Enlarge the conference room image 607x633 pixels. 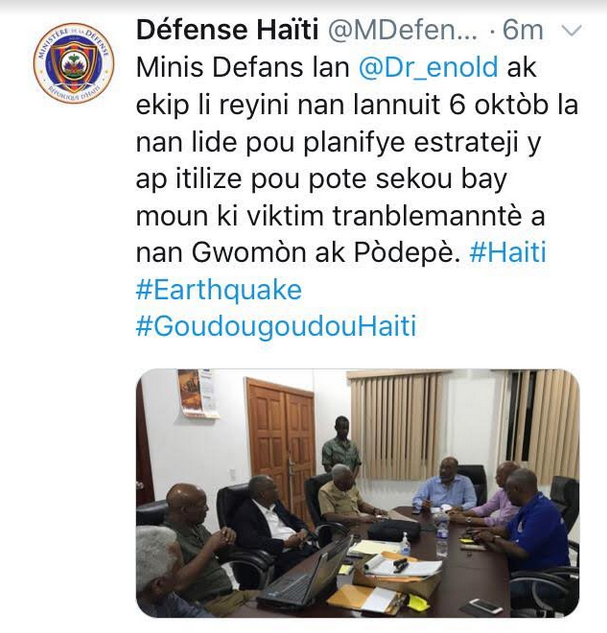[x=358, y=493]
